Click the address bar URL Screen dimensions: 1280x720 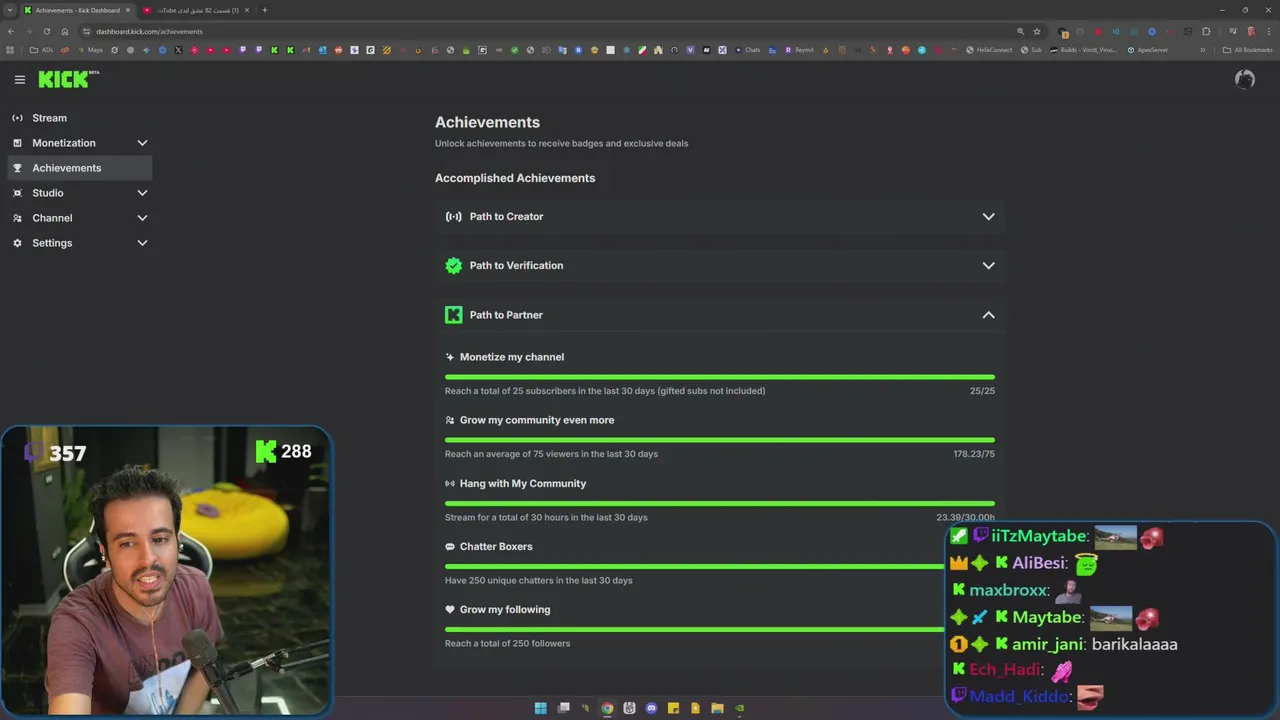pyautogui.click(x=149, y=32)
